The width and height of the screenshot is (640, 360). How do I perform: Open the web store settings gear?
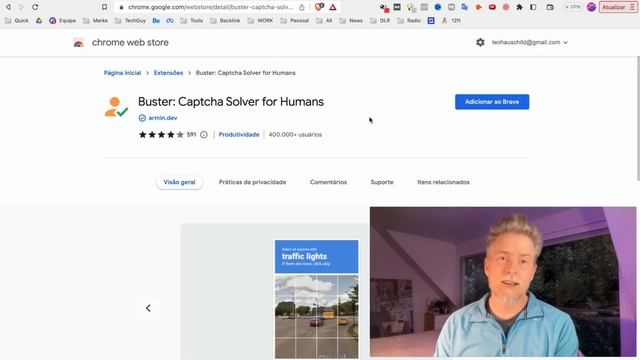click(x=480, y=42)
